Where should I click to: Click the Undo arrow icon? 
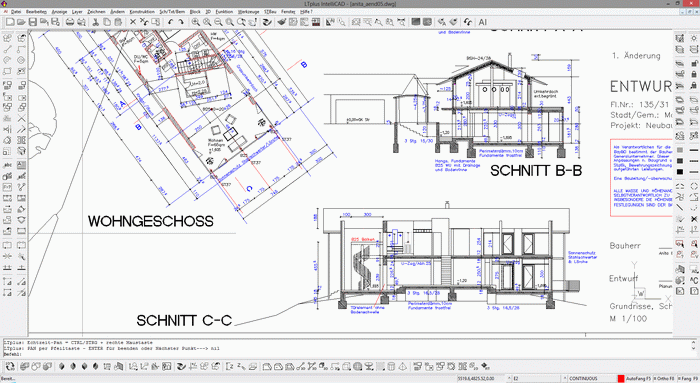coord(171,22)
